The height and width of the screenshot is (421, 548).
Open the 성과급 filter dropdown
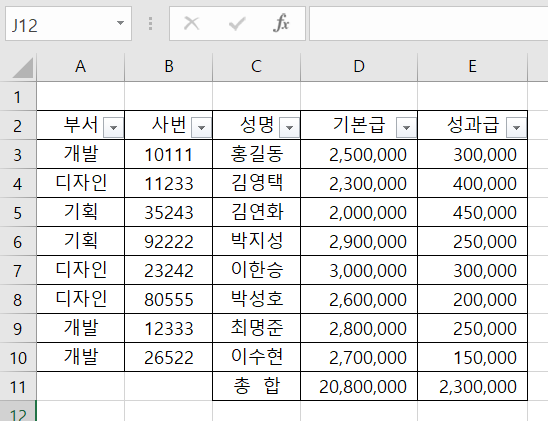click(x=516, y=128)
